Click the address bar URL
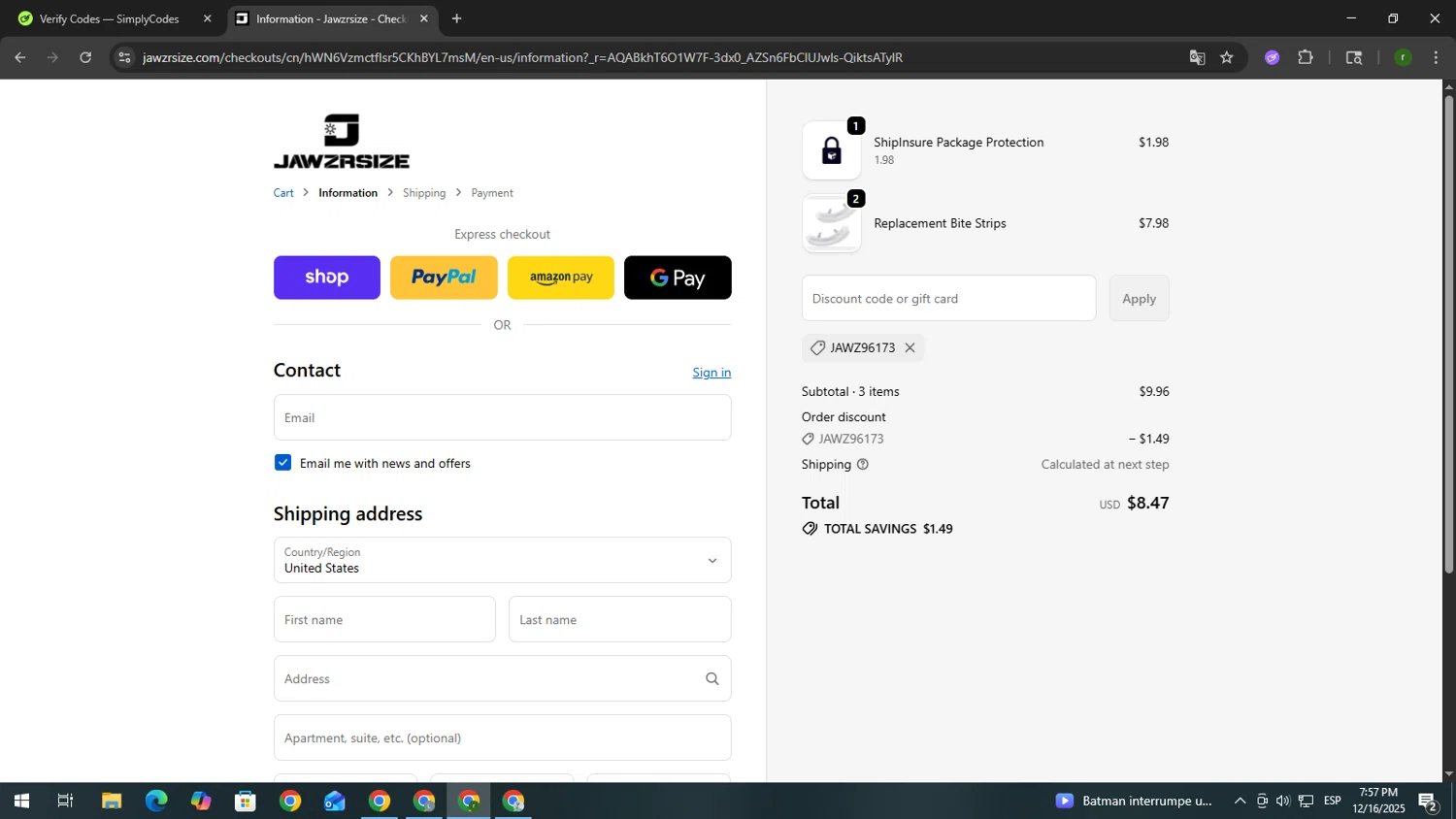1456x819 pixels. (522, 57)
